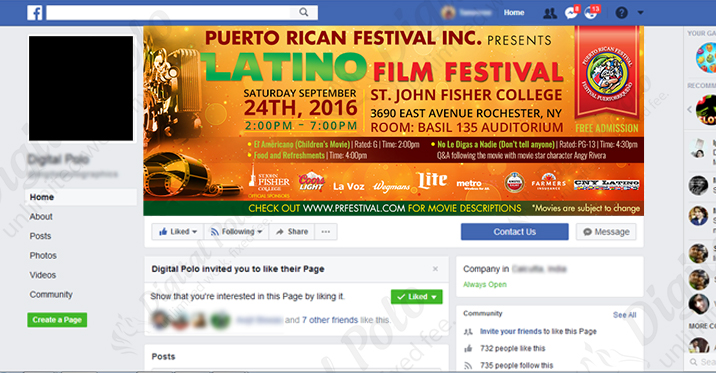Click the Message button
Viewport: 716px width, 373px height.
coord(606,232)
